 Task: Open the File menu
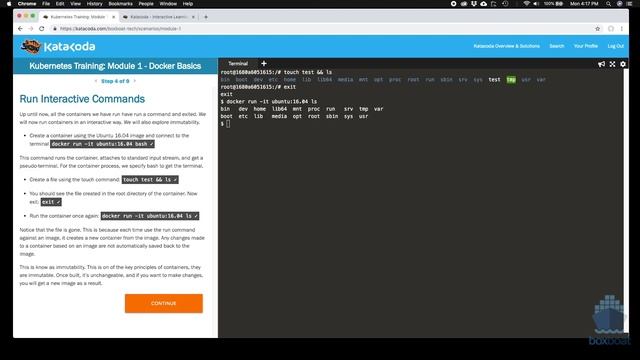pyautogui.click(x=46, y=4)
